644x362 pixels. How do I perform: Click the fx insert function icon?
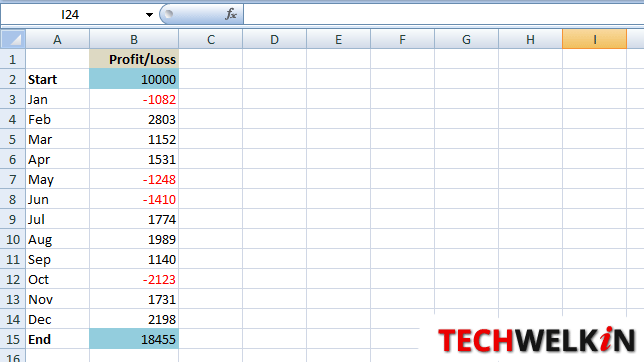point(231,14)
